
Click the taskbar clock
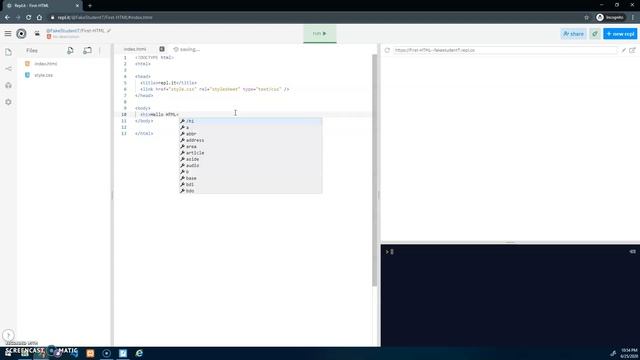tap(629, 353)
